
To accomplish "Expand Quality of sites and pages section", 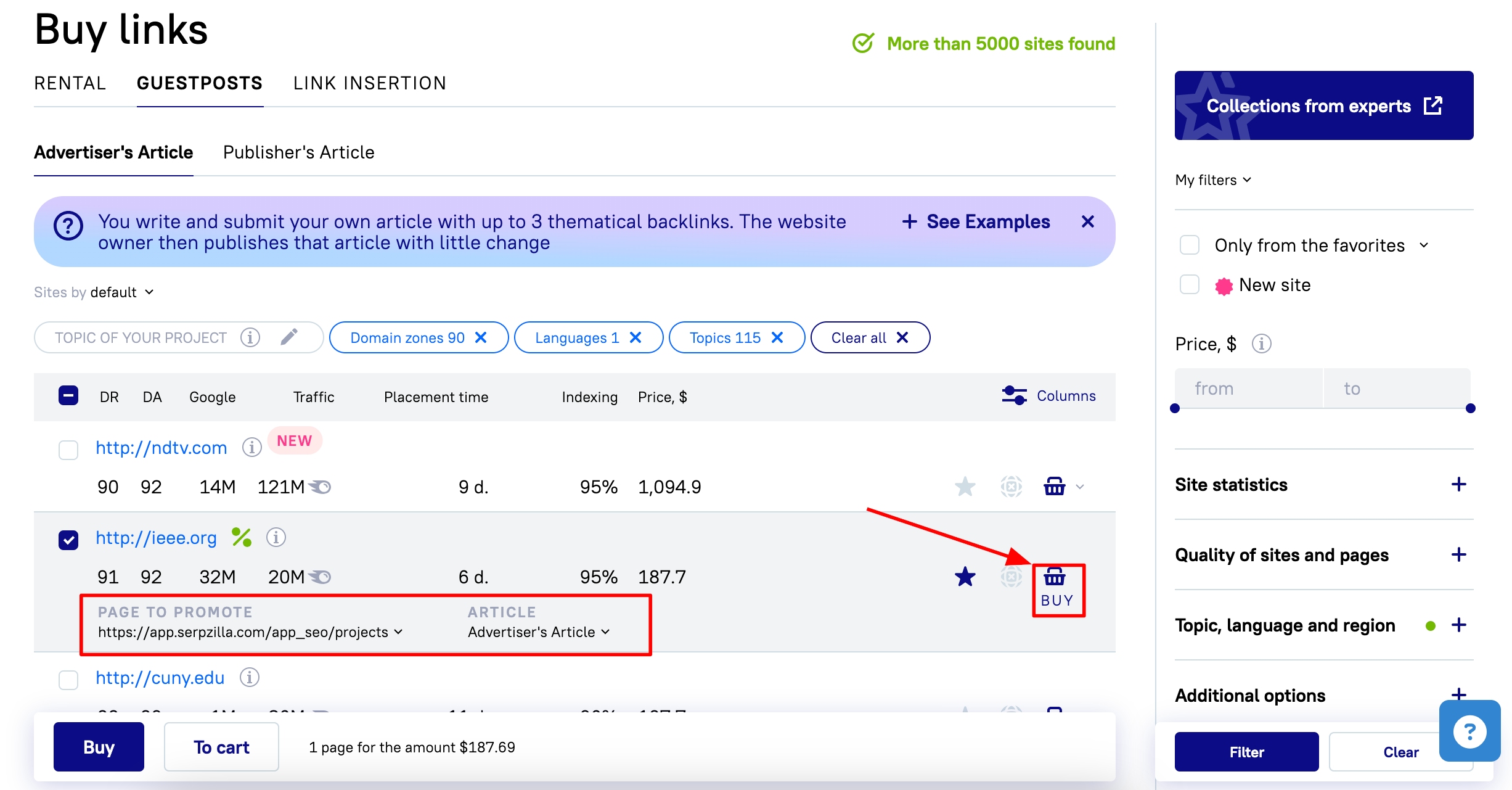I will click(x=1458, y=554).
